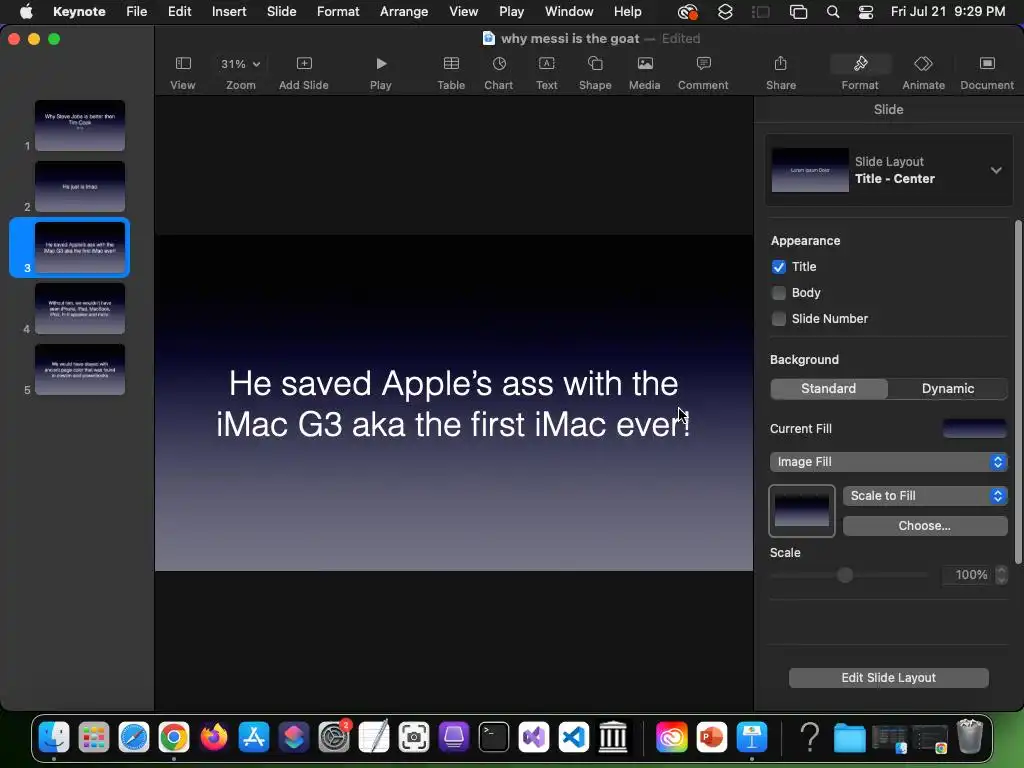The width and height of the screenshot is (1024, 768).
Task: Open the File menu
Action: click(x=136, y=12)
